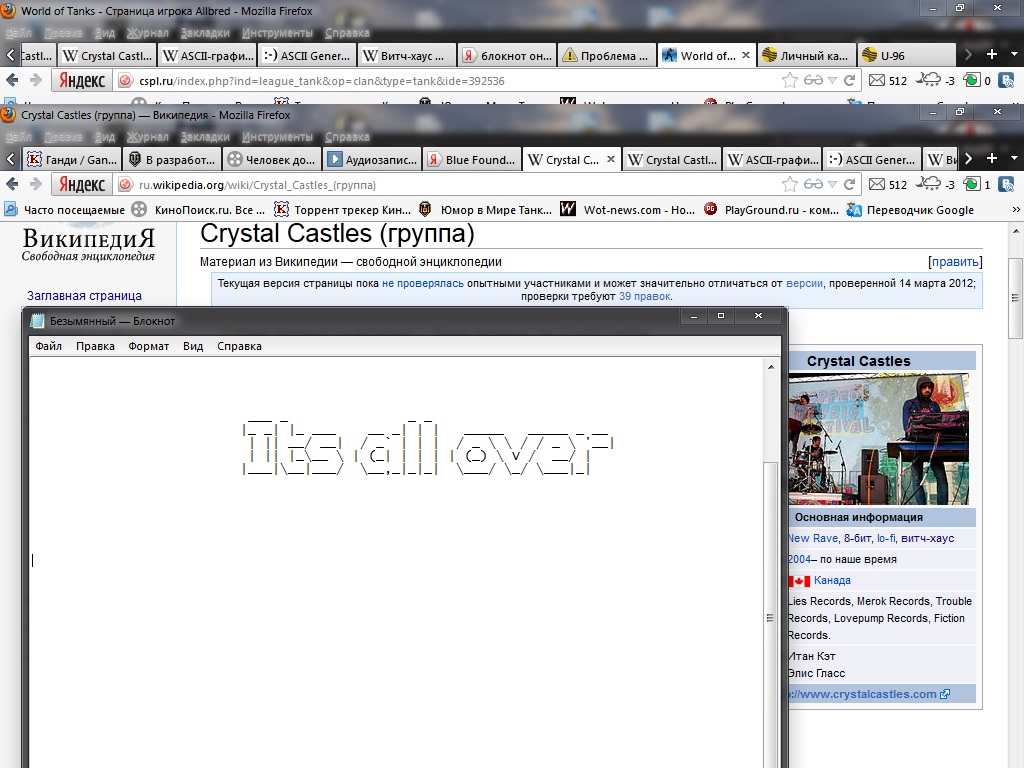Screen dimensions: 1024x768
Task: Open the Журнал menu in the Wikipedia window
Action: (148, 136)
